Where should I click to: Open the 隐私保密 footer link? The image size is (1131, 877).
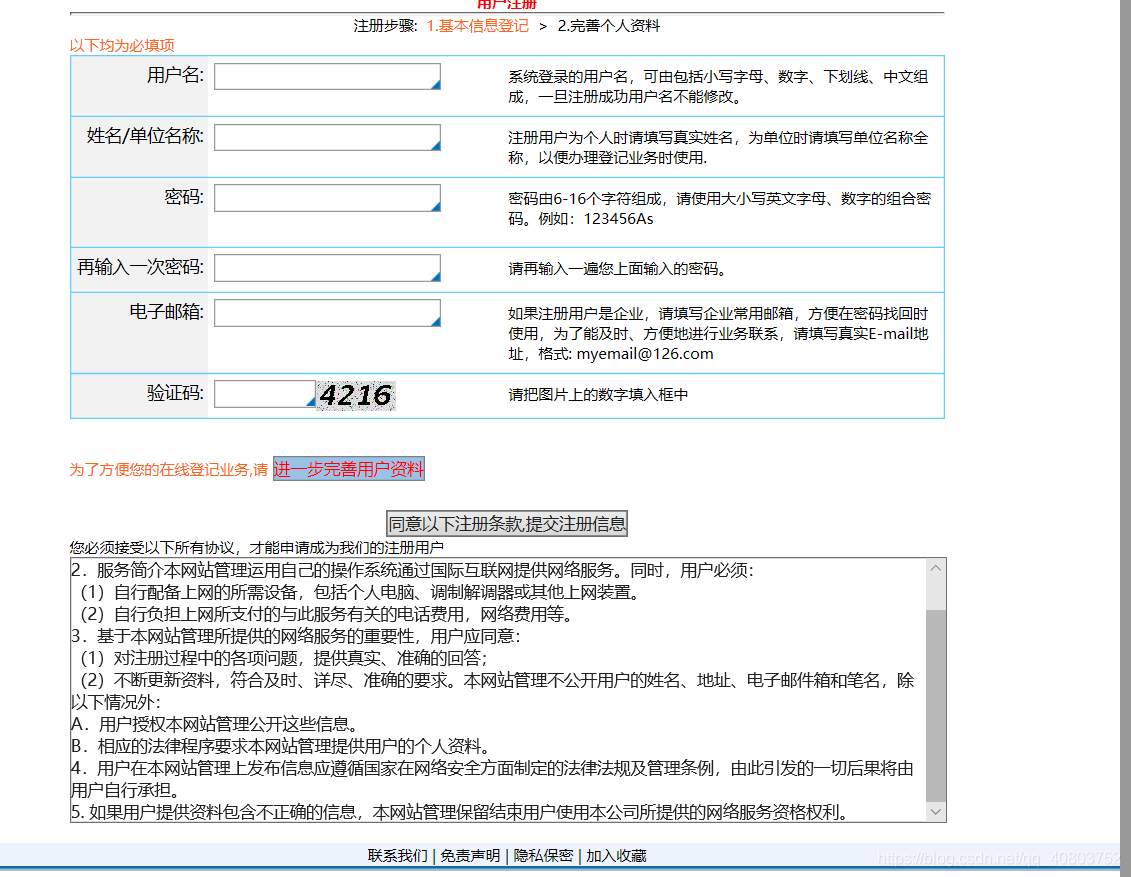543,855
